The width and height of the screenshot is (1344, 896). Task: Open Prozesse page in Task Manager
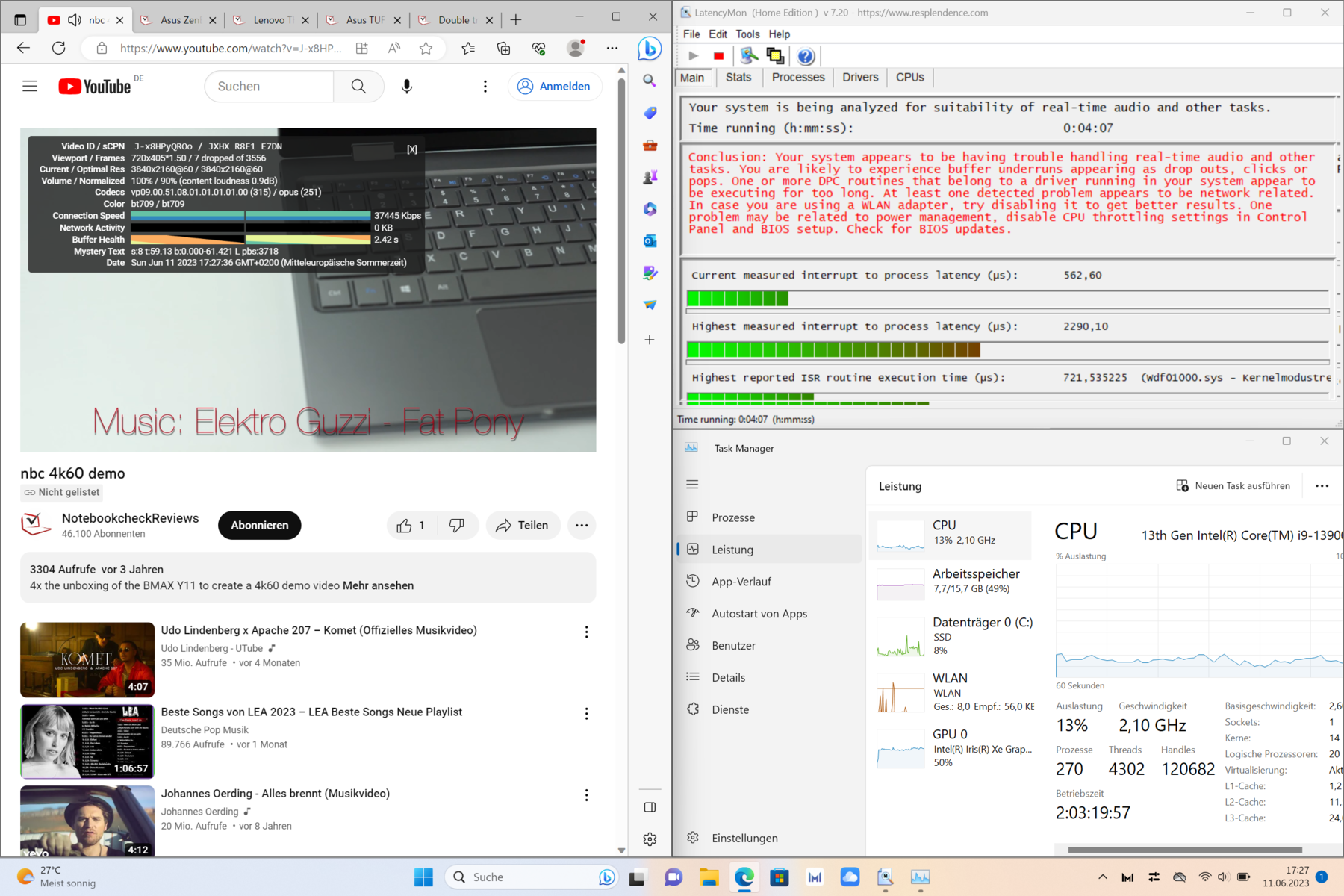tap(770, 517)
